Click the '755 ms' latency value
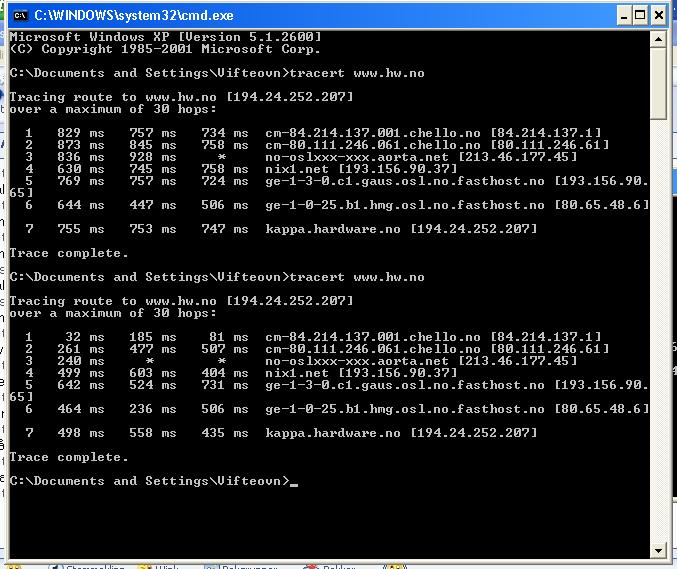Image resolution: width=677 pixels, height=569 pixels. pos(81,229)
